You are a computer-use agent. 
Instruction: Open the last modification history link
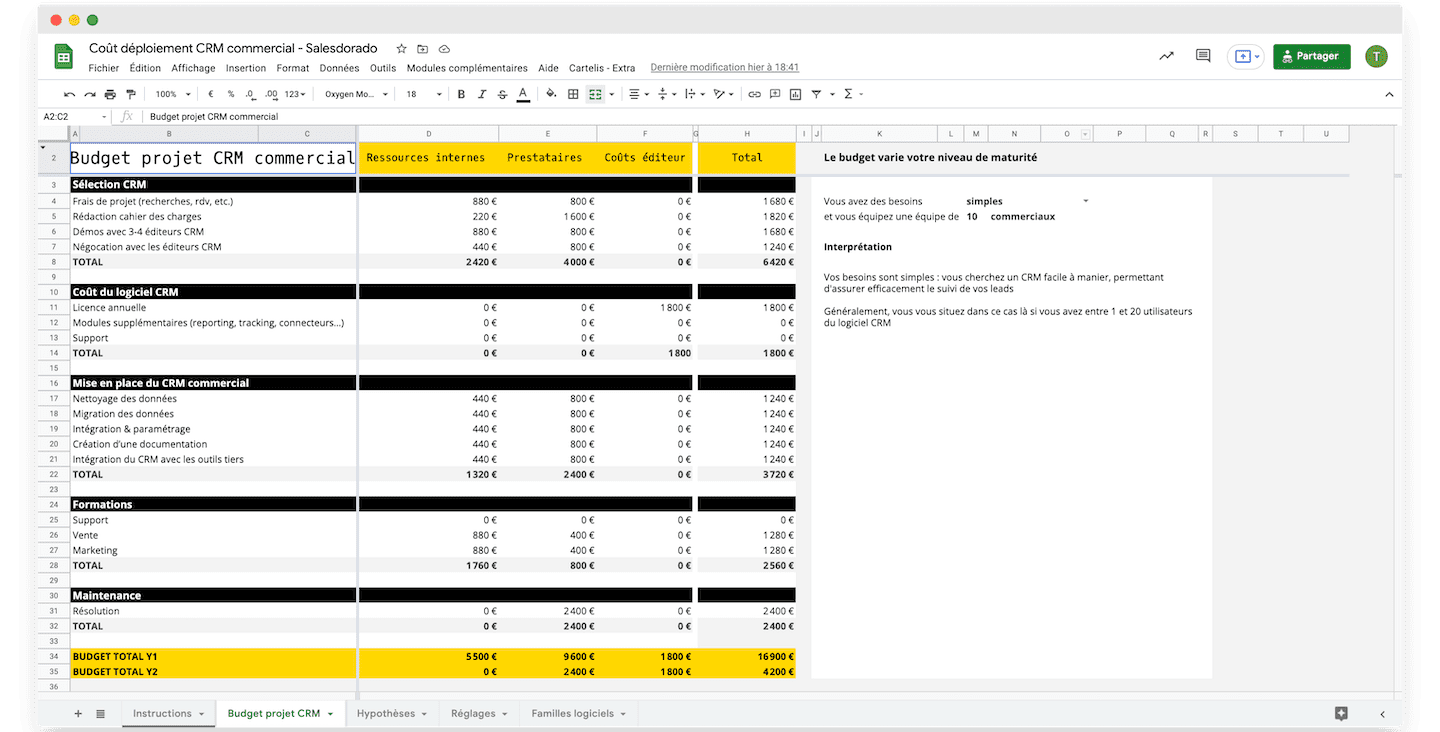tap(725, 68)
